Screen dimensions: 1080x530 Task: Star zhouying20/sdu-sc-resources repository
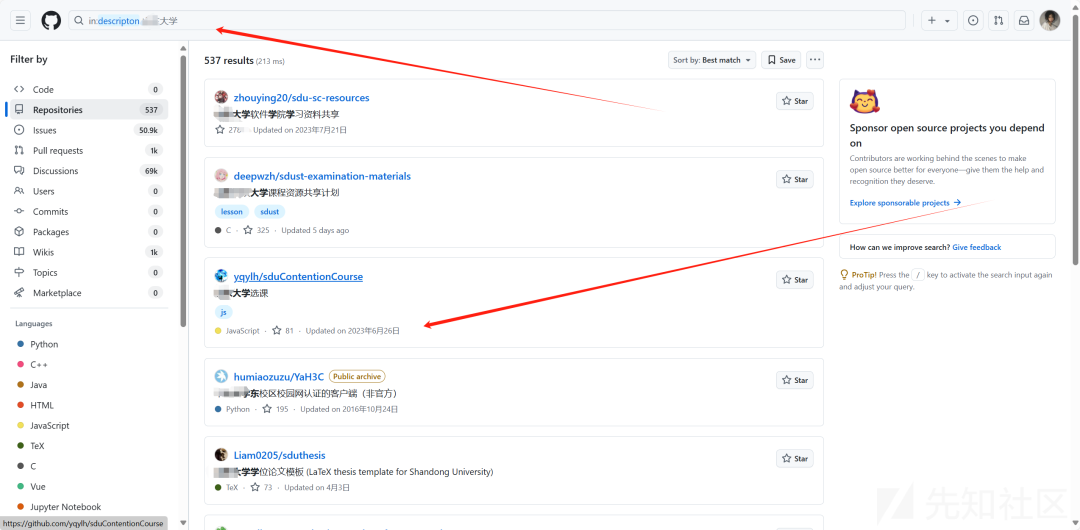[795, 101]
